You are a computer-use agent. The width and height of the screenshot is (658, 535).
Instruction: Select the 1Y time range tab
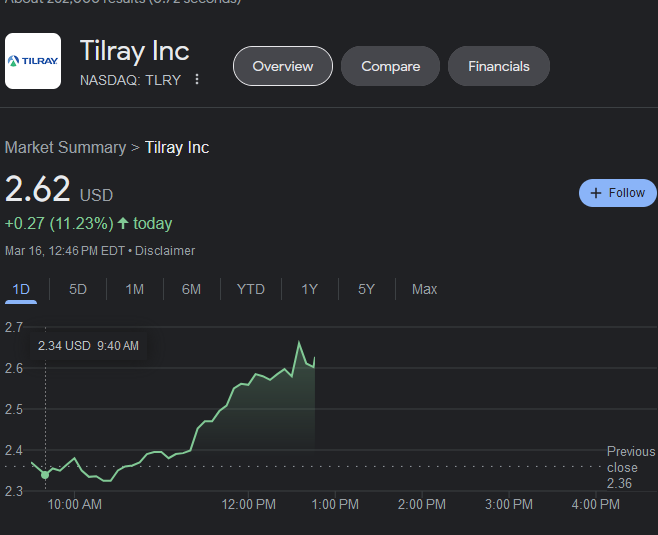[310, 289]
